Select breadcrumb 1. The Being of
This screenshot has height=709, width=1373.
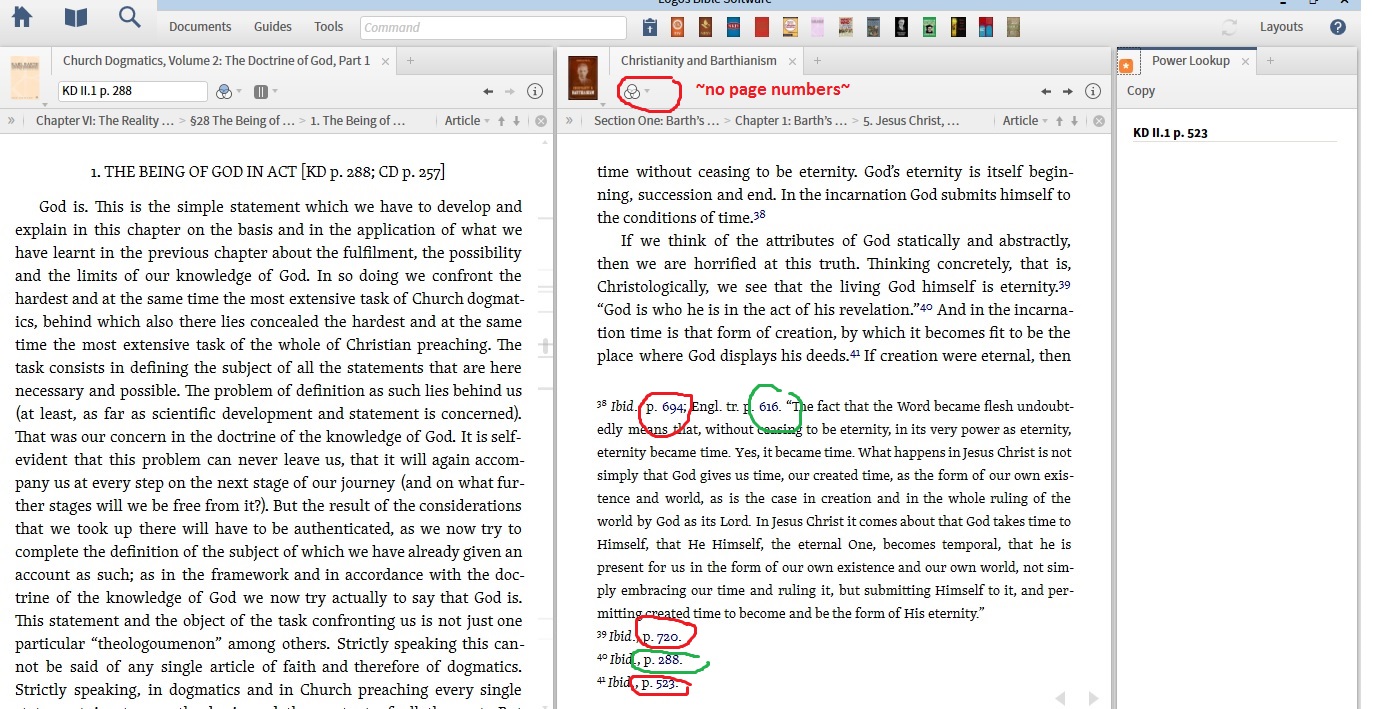[357, 121]
